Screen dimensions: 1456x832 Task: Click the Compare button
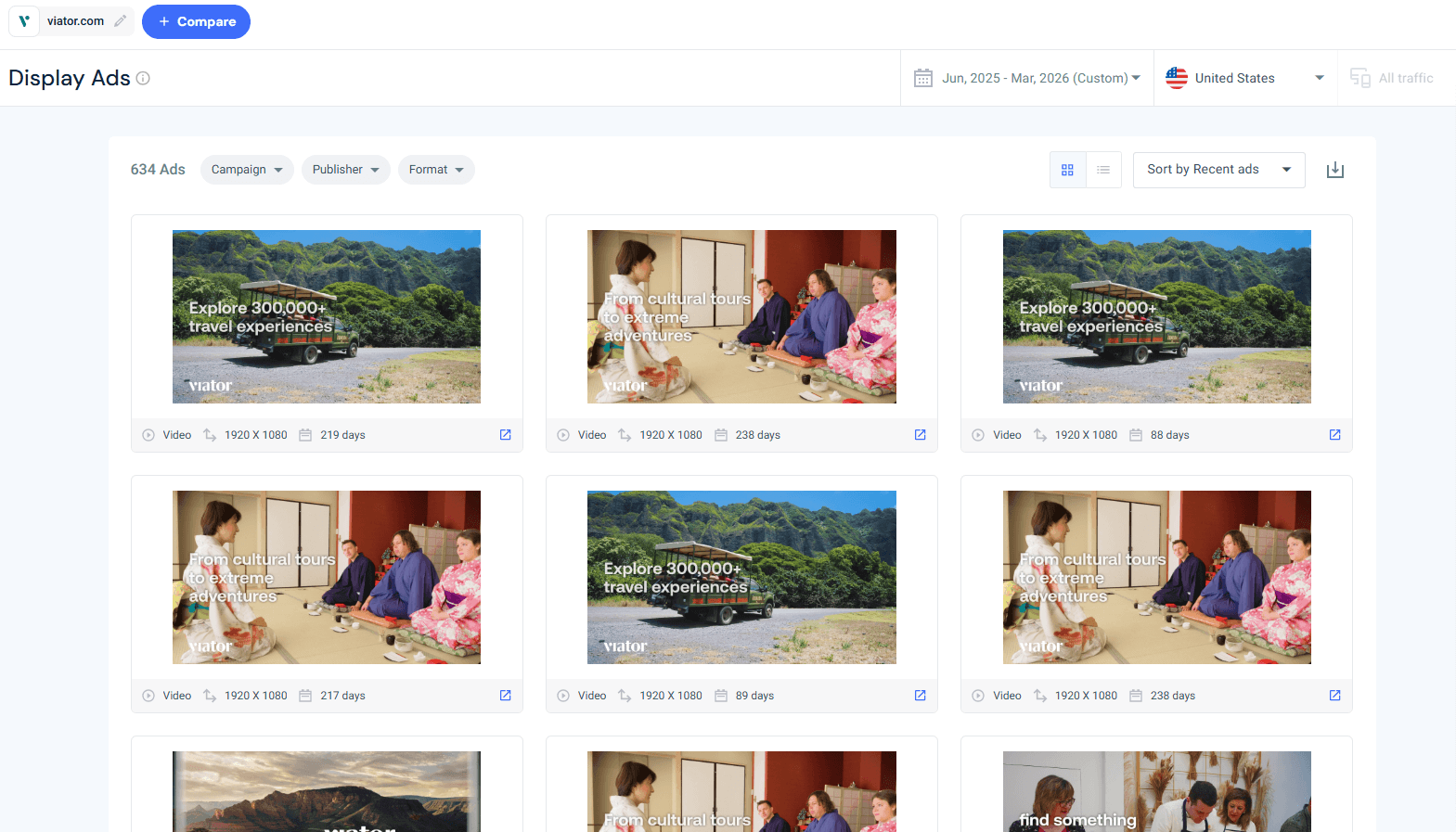tap(196, 21)
